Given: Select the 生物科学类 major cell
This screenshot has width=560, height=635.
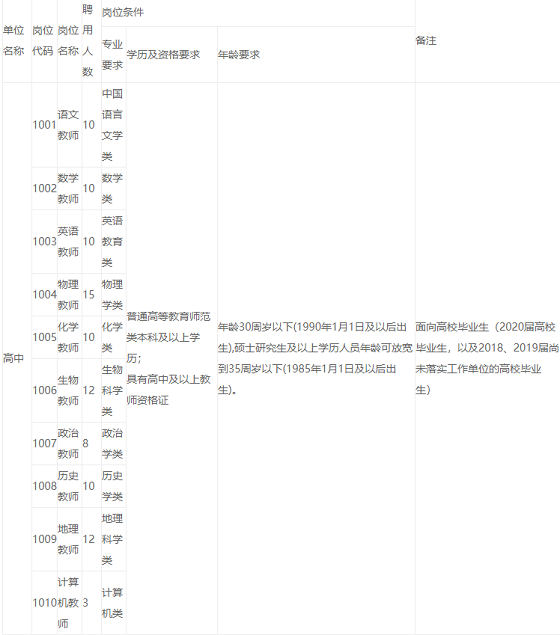Looking at the screenshot, I should [x=112, y=390].
